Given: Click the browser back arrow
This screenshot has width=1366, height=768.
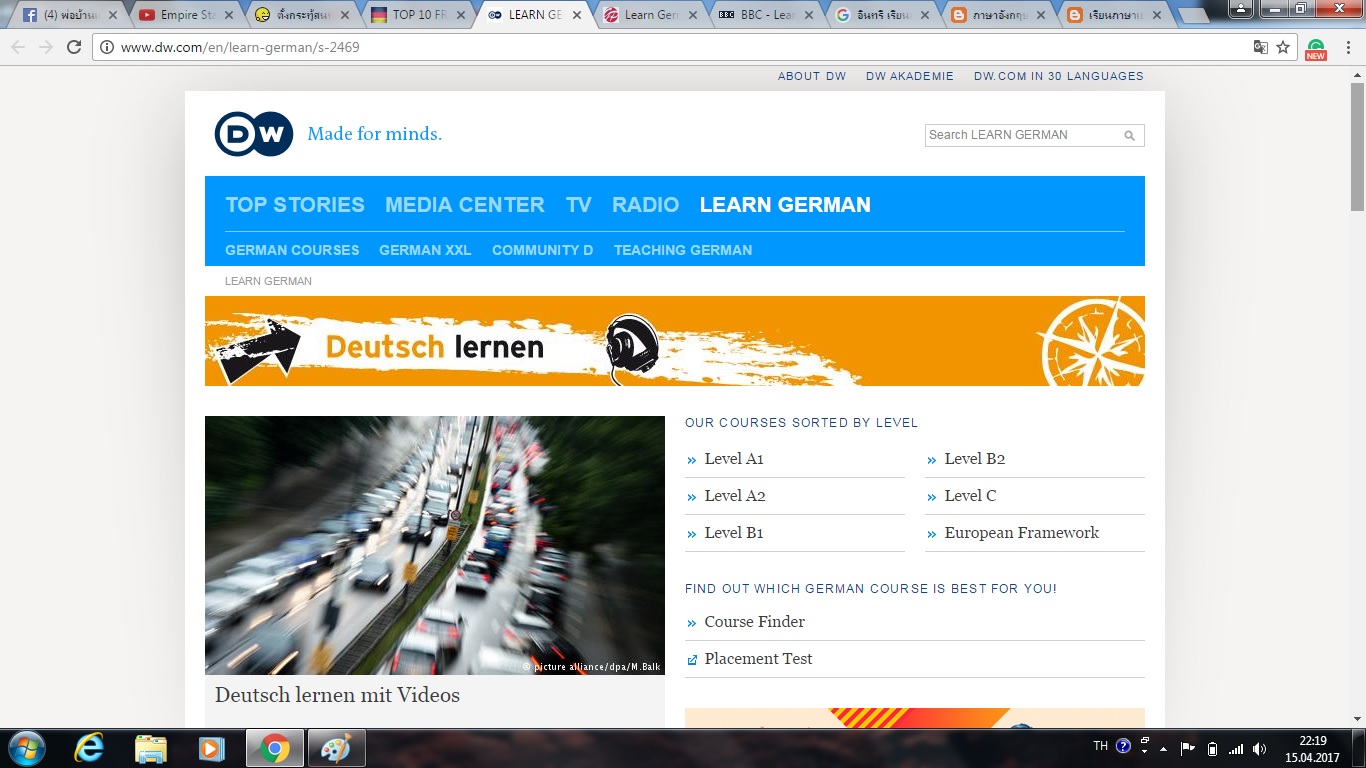Looking at the screenshot, I should [x=18, y=47].
